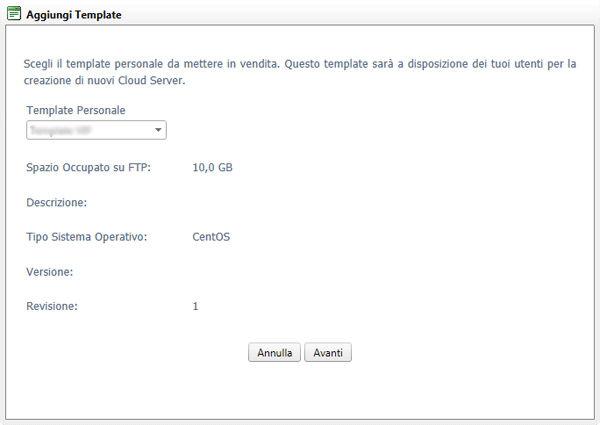The image size is (600, 425).
Task: Click the 10,0 GB value
Action: [x=212, y=168]
